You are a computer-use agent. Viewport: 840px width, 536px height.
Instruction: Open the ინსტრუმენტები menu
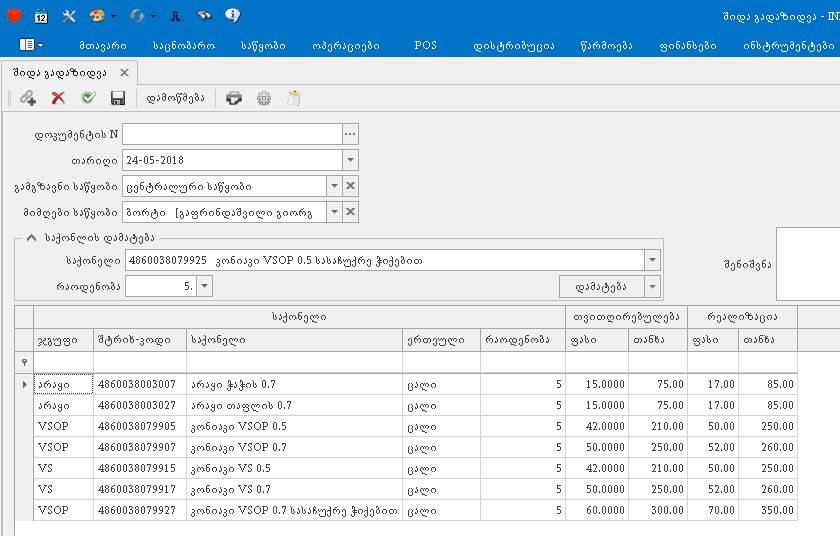coord(789,46)
